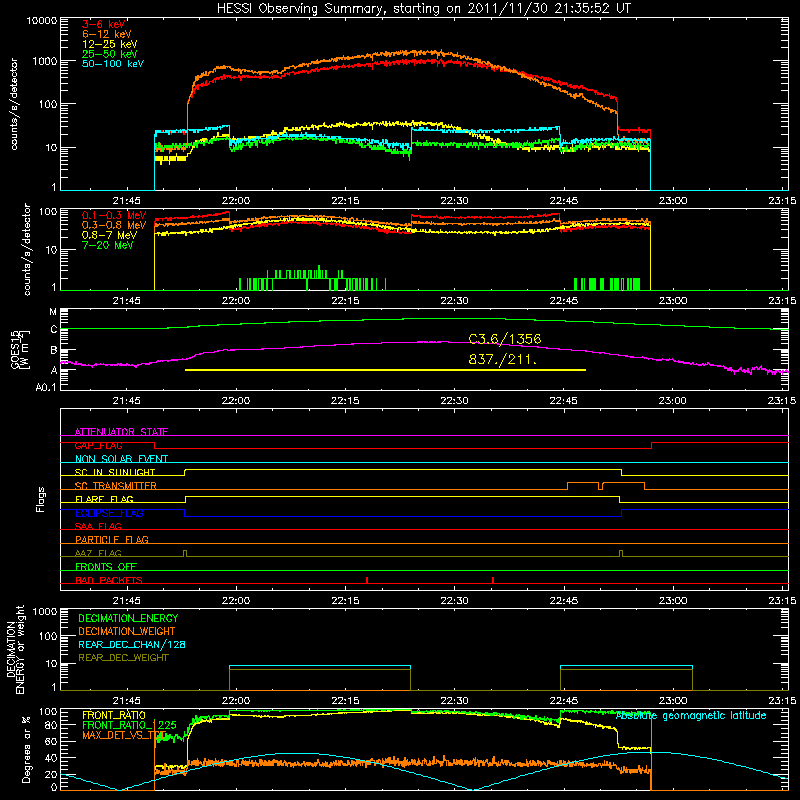This screenshot has width=800, height=800.
Task: Click the second BAD_PACKETS red tick marker
Action: click(x=493, y=580)
